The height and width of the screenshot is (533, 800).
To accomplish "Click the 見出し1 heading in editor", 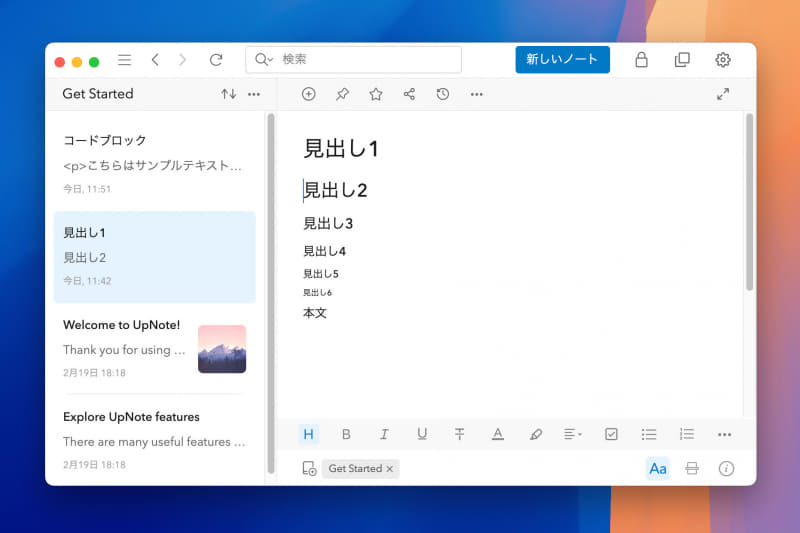I will (x=341, y=149).
